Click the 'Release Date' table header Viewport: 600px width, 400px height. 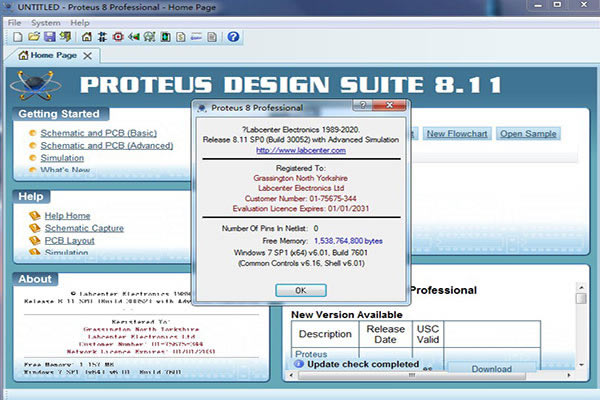pos(385,334)
